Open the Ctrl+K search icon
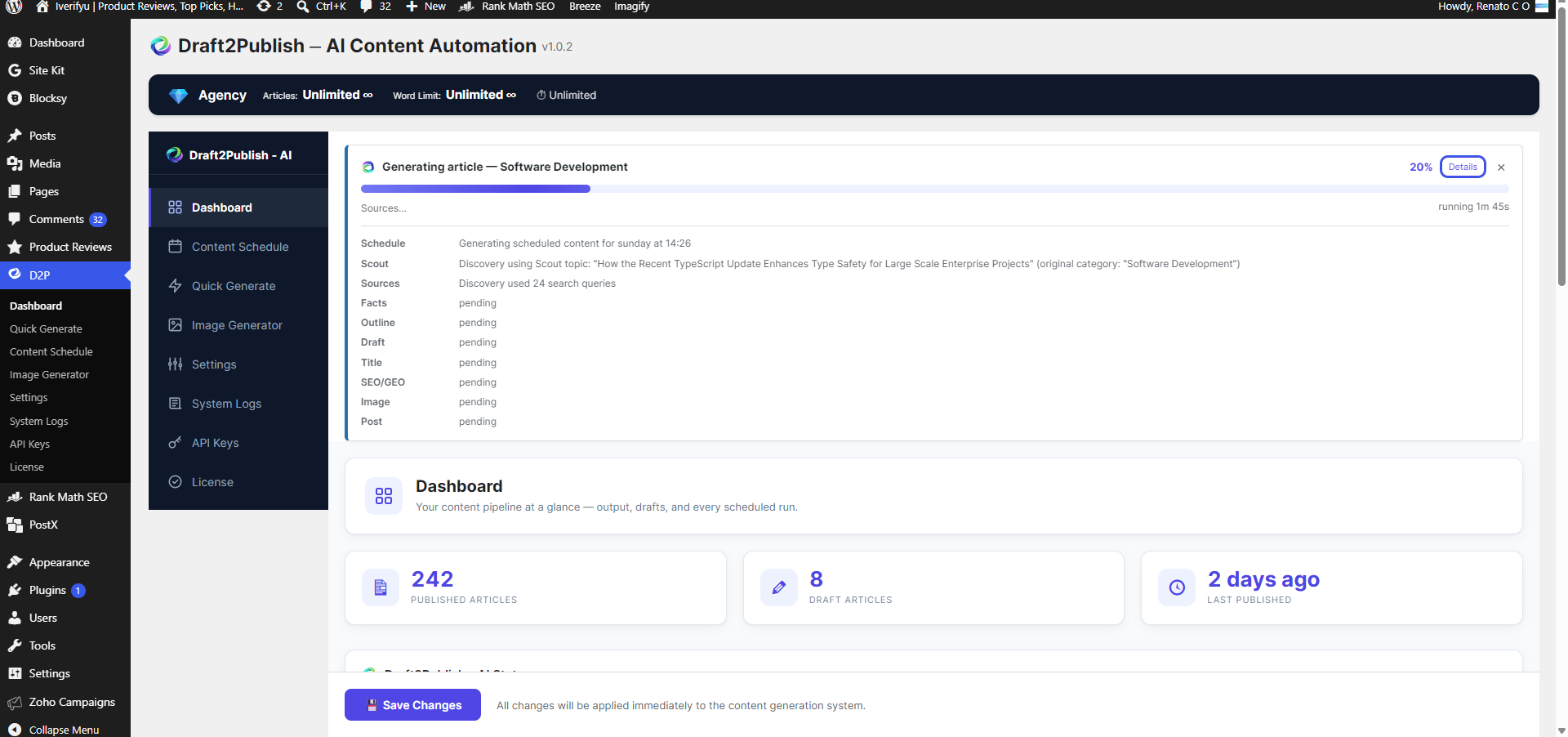The height and width of the screenshot is (737, 1568). click(x=303, y=7)
